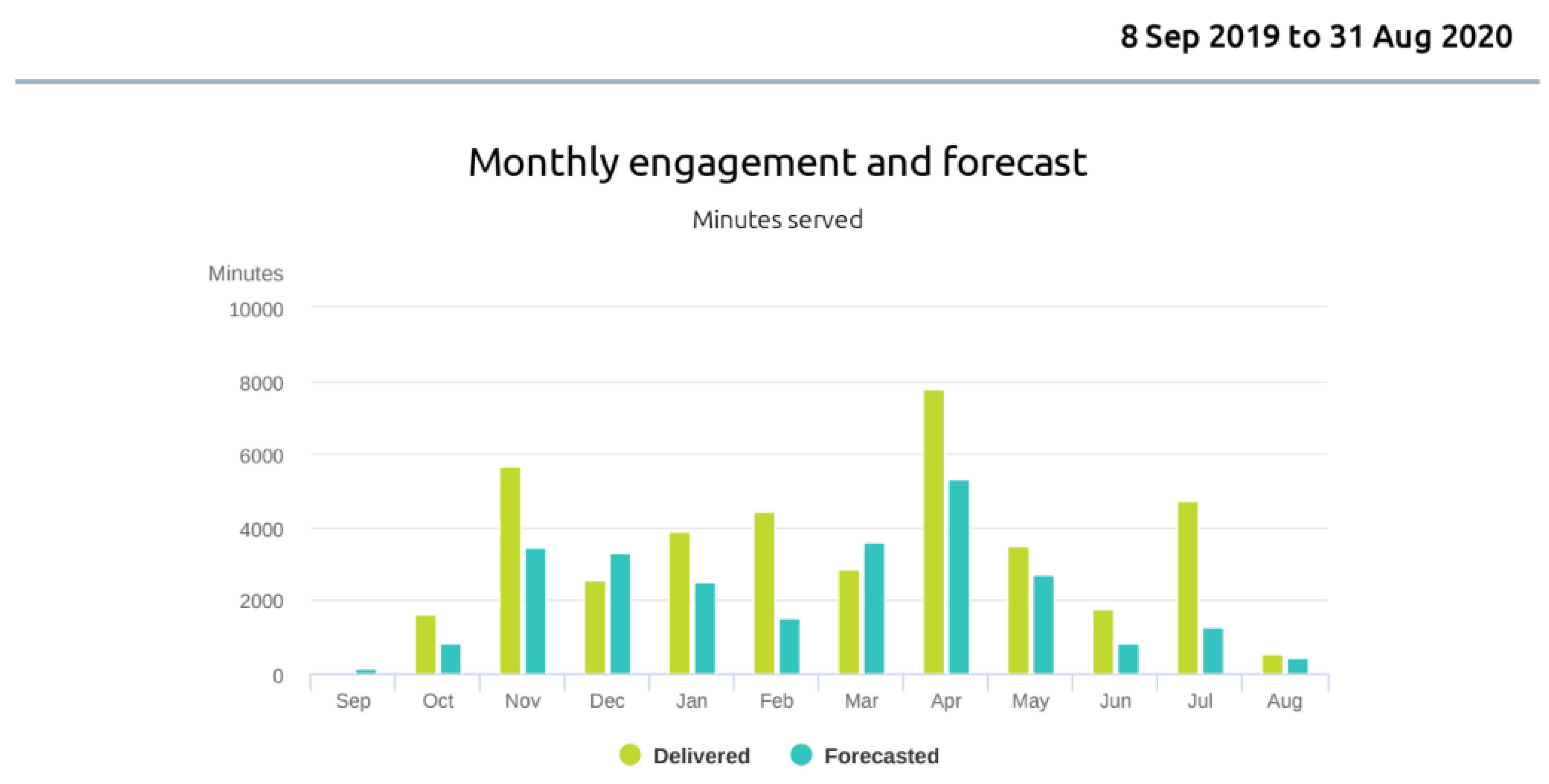This screenshot has height=784, width=1549.
Task: Click the January Delivered bar
Action: coord(680,603)
